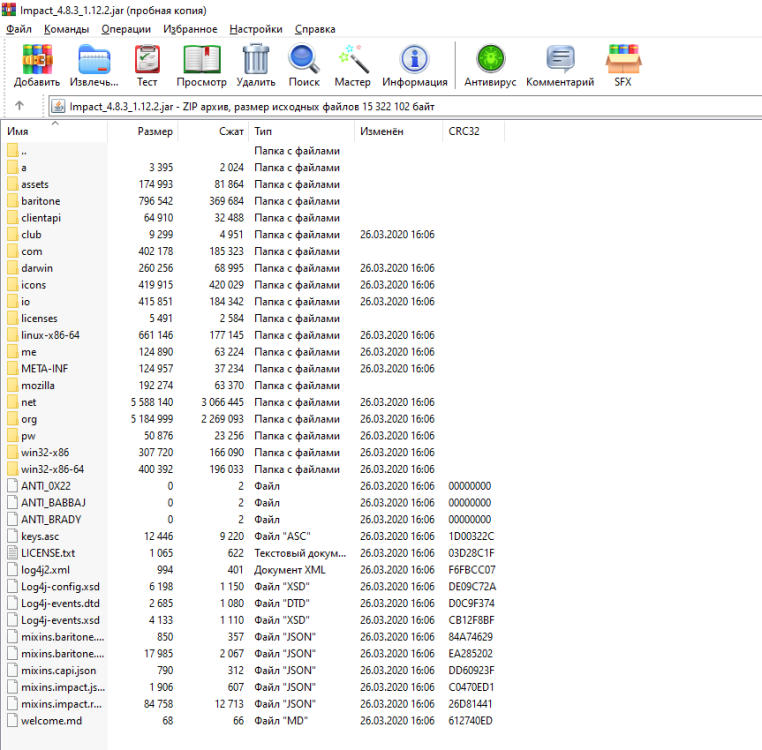Select the mozilla folder name
This screenshot has width=762, height=750.
[38, 385]
